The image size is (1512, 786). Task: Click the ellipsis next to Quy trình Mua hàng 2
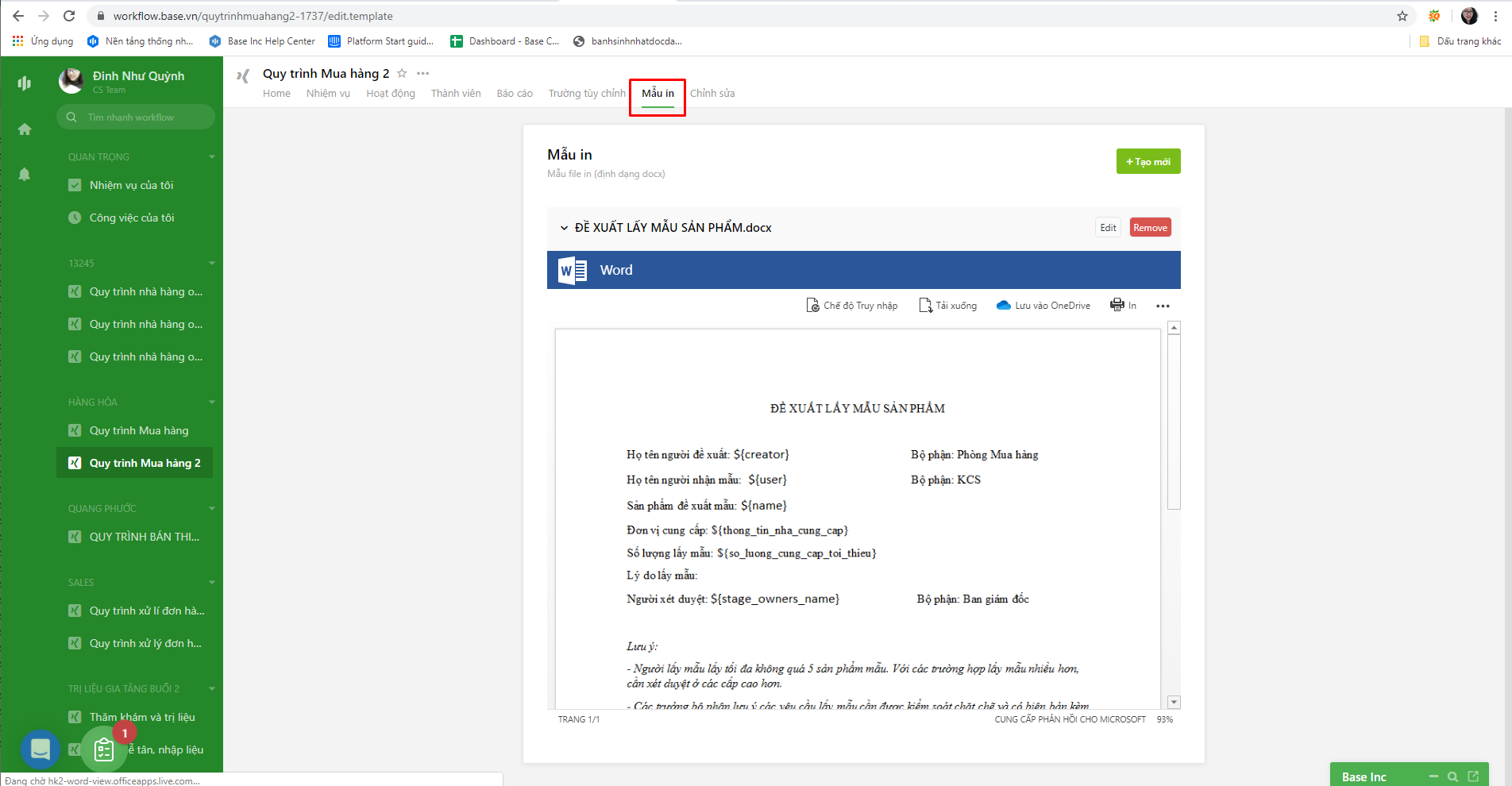[422, 73]
